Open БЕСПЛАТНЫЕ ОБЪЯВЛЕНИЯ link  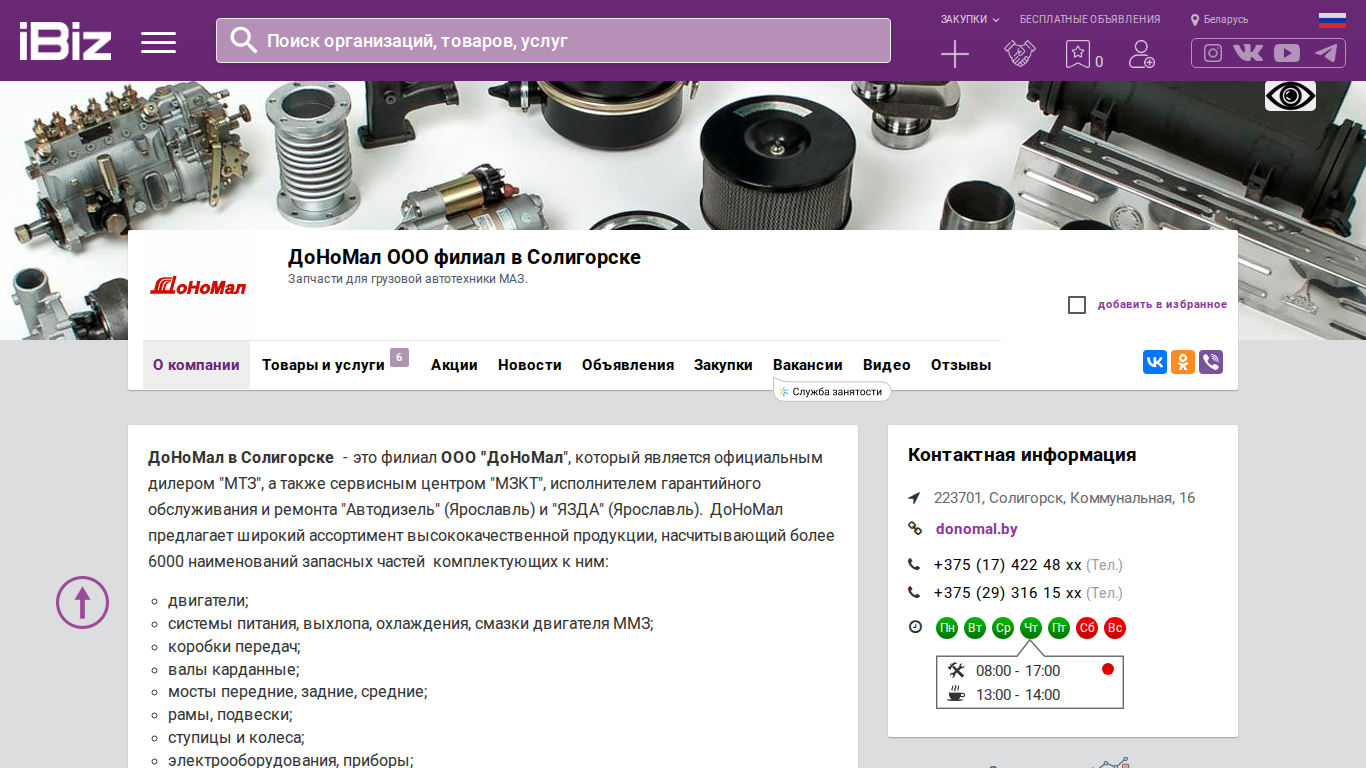[x=1090, y=19]
